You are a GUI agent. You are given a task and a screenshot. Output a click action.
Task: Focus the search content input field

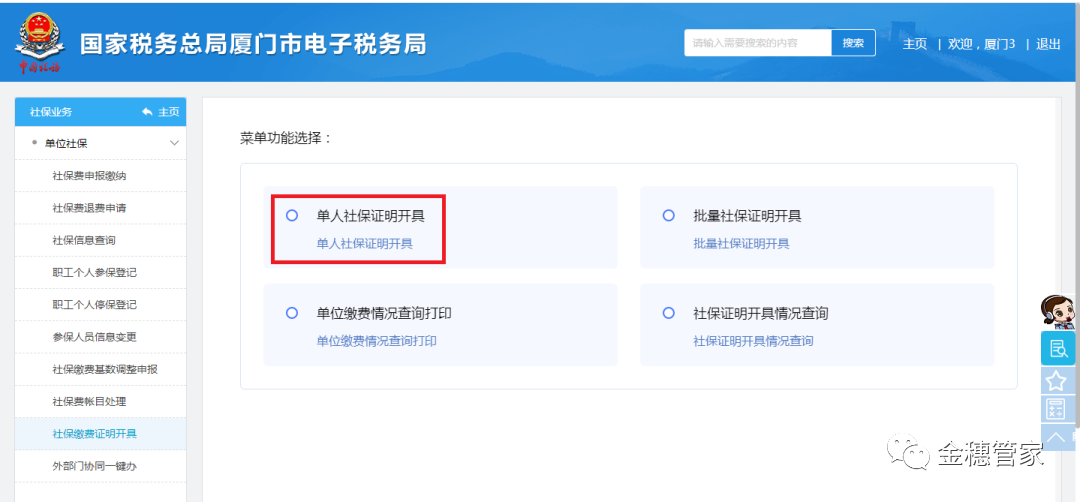[758, 43]
